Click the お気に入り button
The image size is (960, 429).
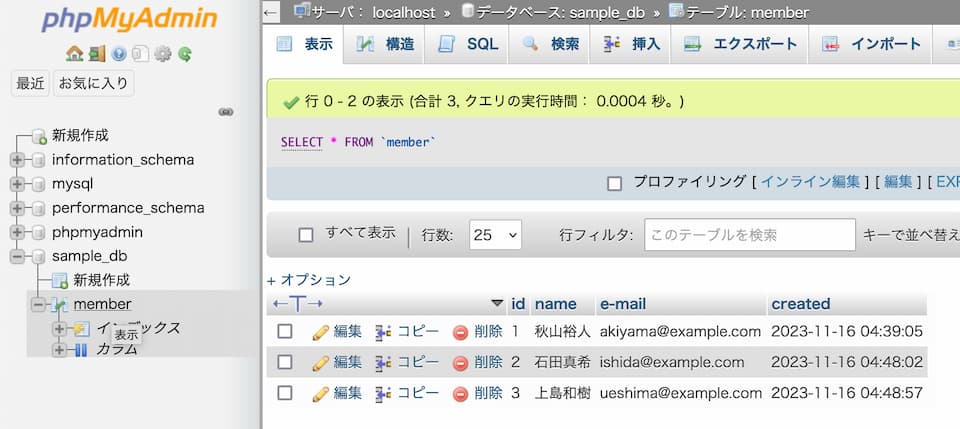click(x=94, y=84)
